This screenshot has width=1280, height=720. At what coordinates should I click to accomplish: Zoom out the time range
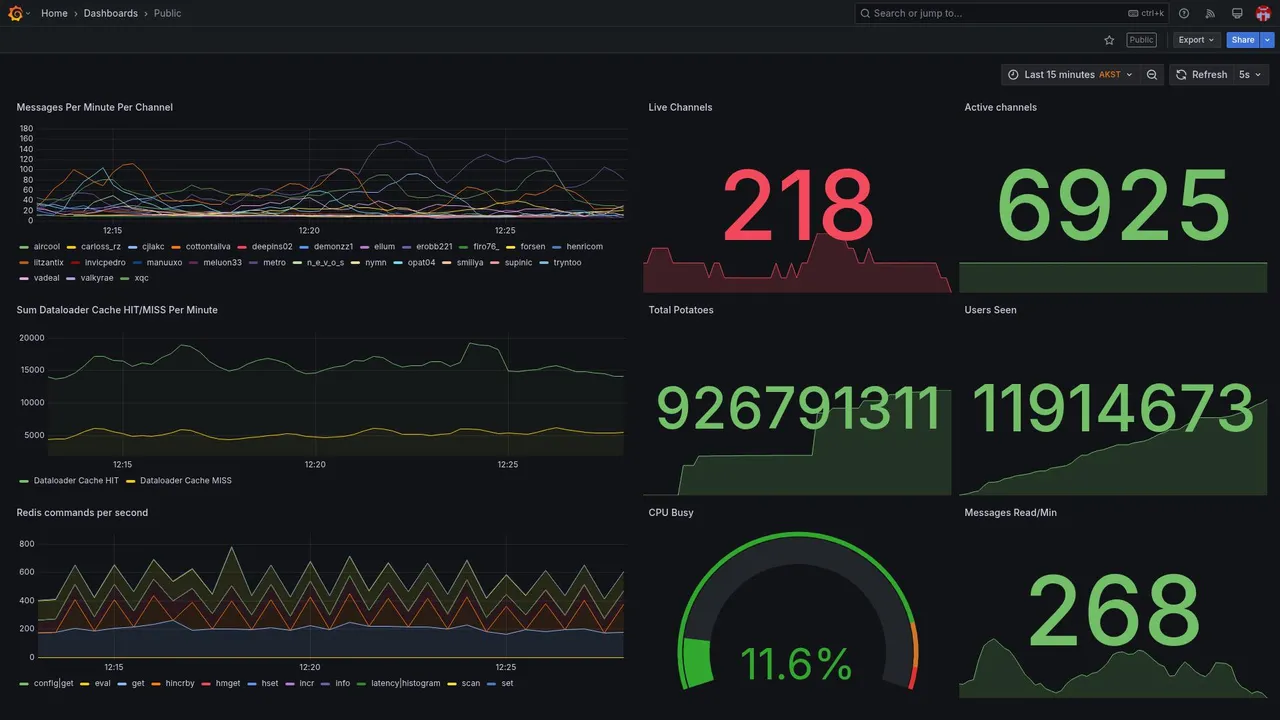coord(1152,75)
